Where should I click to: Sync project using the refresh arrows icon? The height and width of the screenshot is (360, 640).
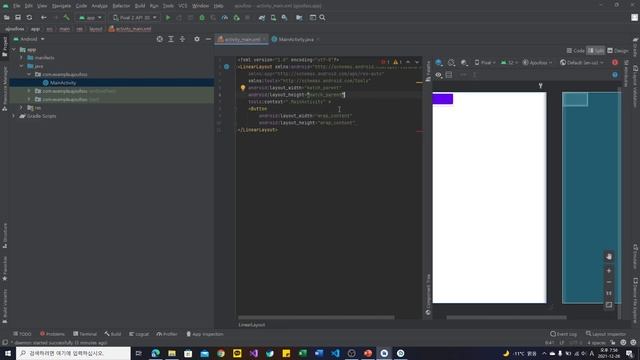29,18
